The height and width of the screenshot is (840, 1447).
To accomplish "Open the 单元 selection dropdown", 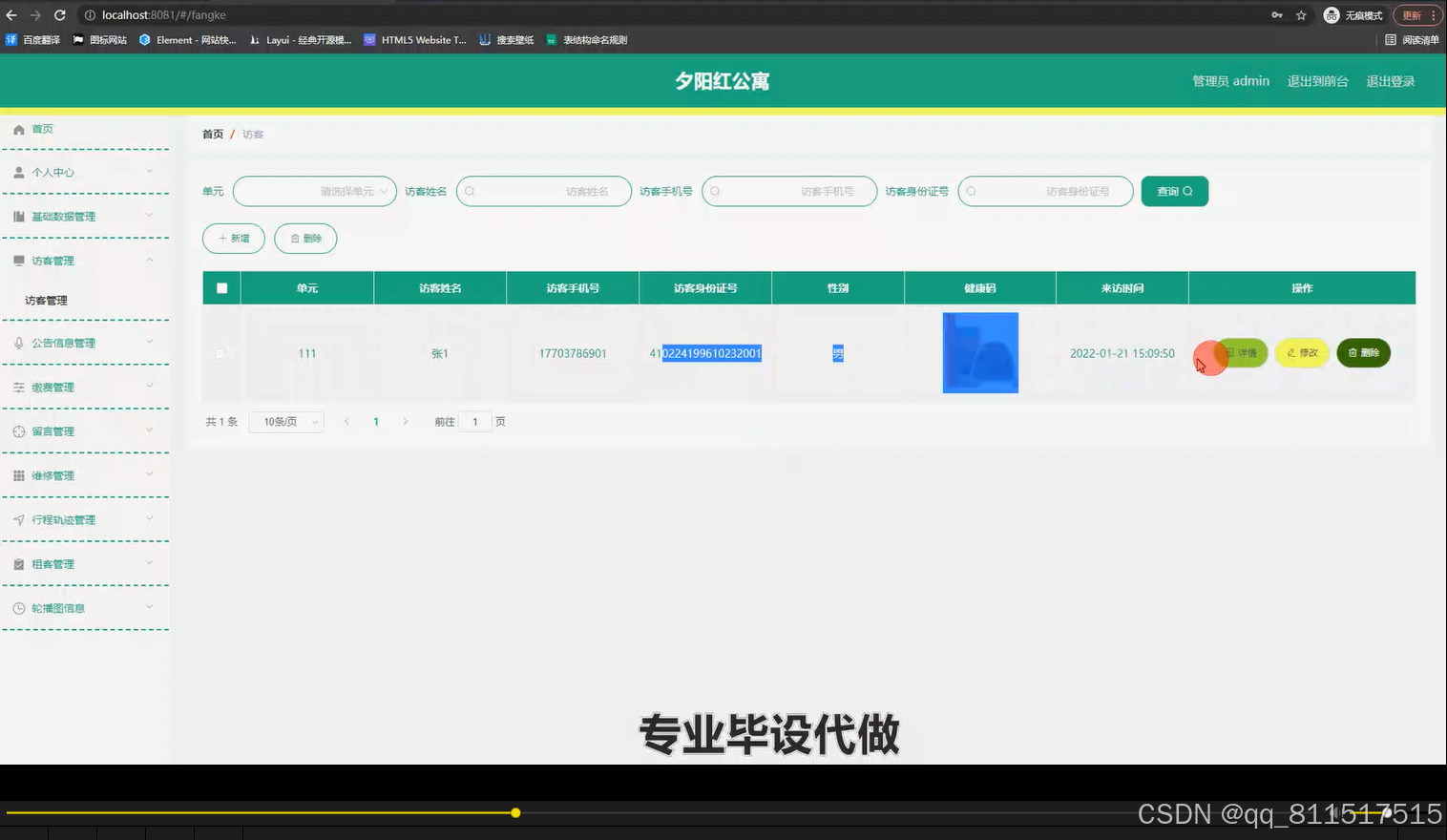I will [x=315, y=191].
